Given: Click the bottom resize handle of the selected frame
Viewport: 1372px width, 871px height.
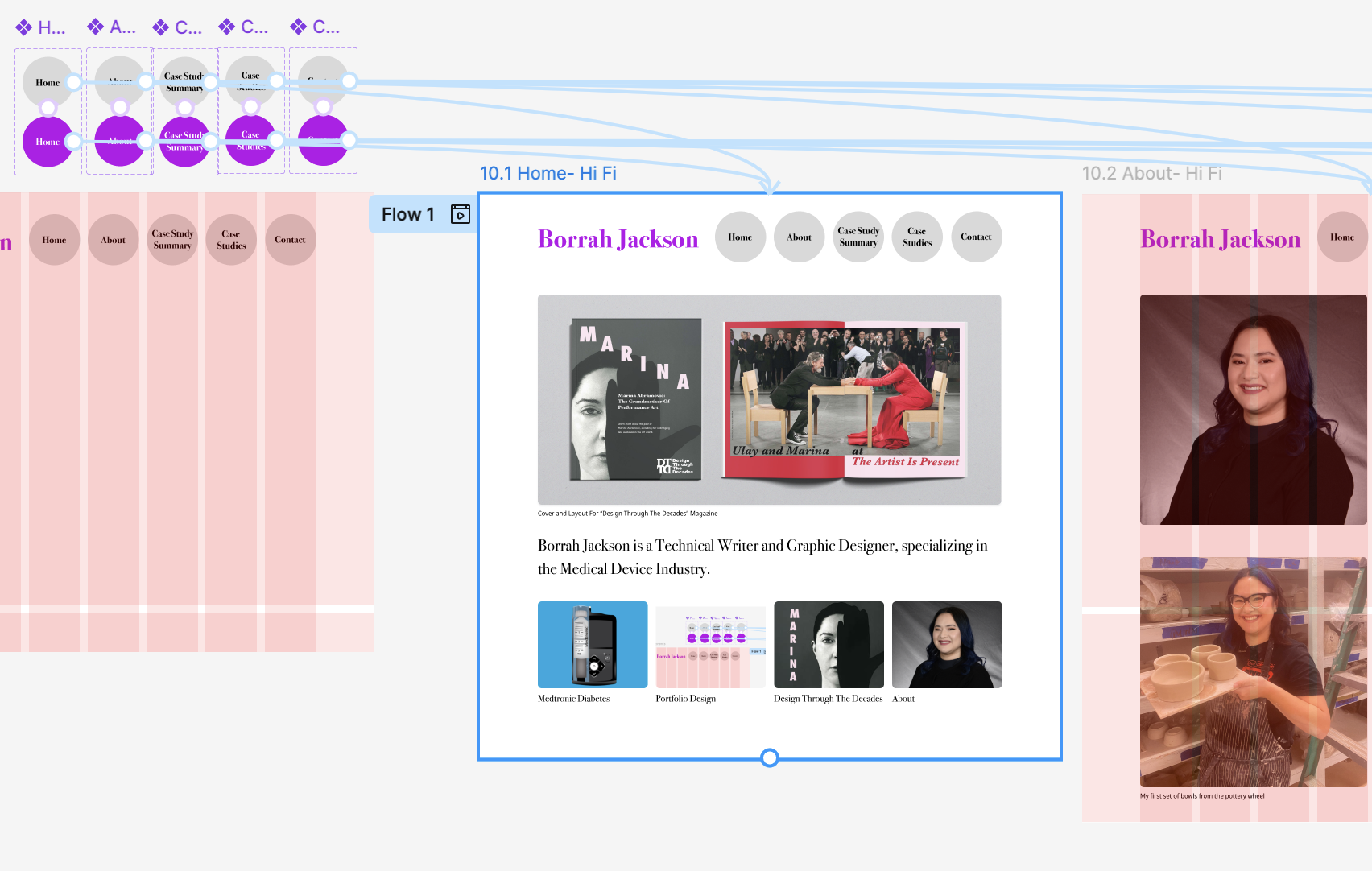Looking at the screenshot, I should click(769, 757).
